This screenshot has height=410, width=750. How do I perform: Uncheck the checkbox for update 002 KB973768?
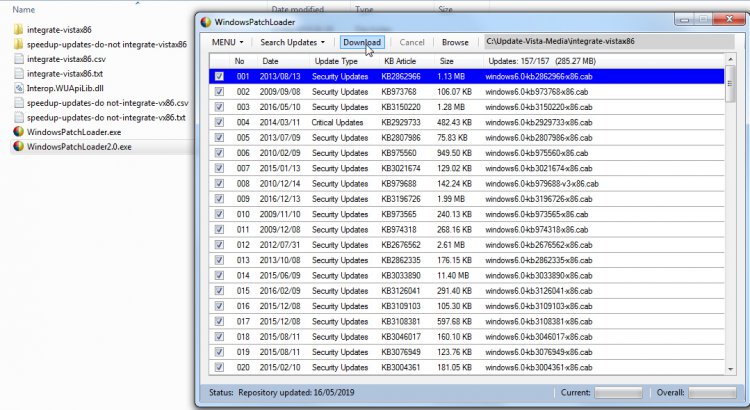tap(219, 92)
